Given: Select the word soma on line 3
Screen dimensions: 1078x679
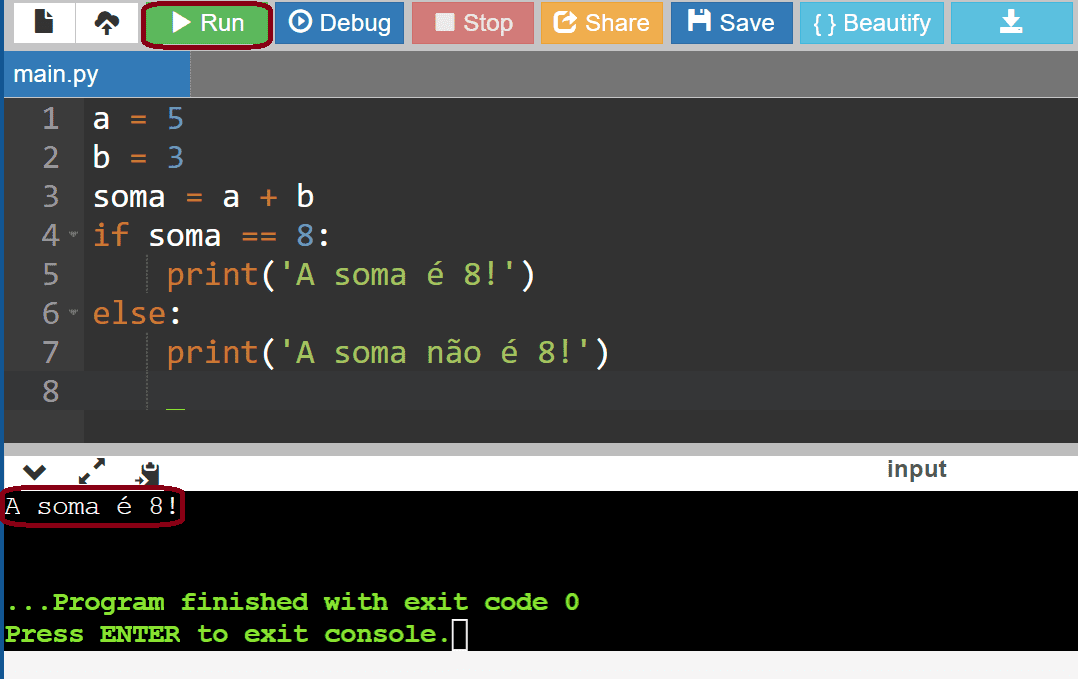Looking at the screenshot, I should 129,196.
